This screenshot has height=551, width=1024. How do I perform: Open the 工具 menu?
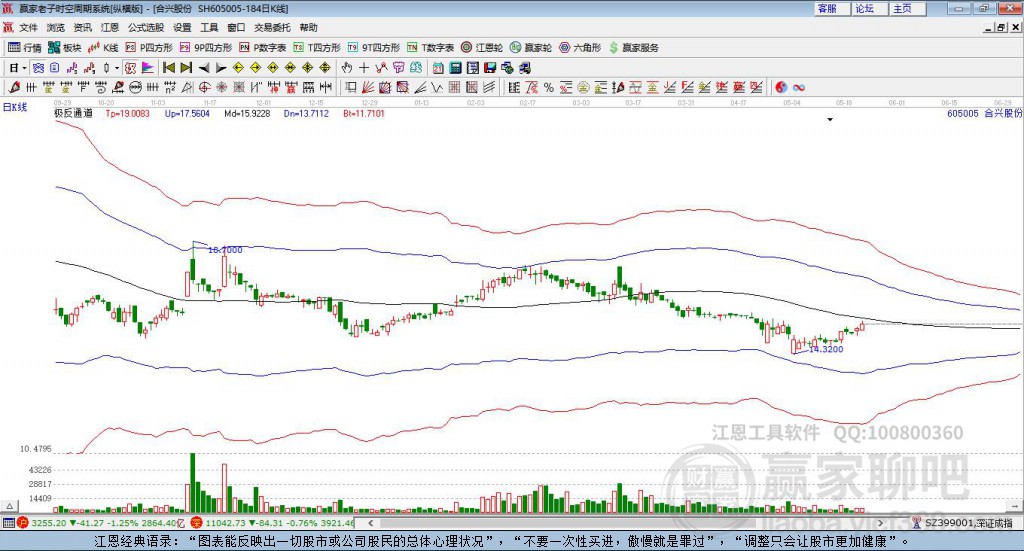click(x=209, y=27)
